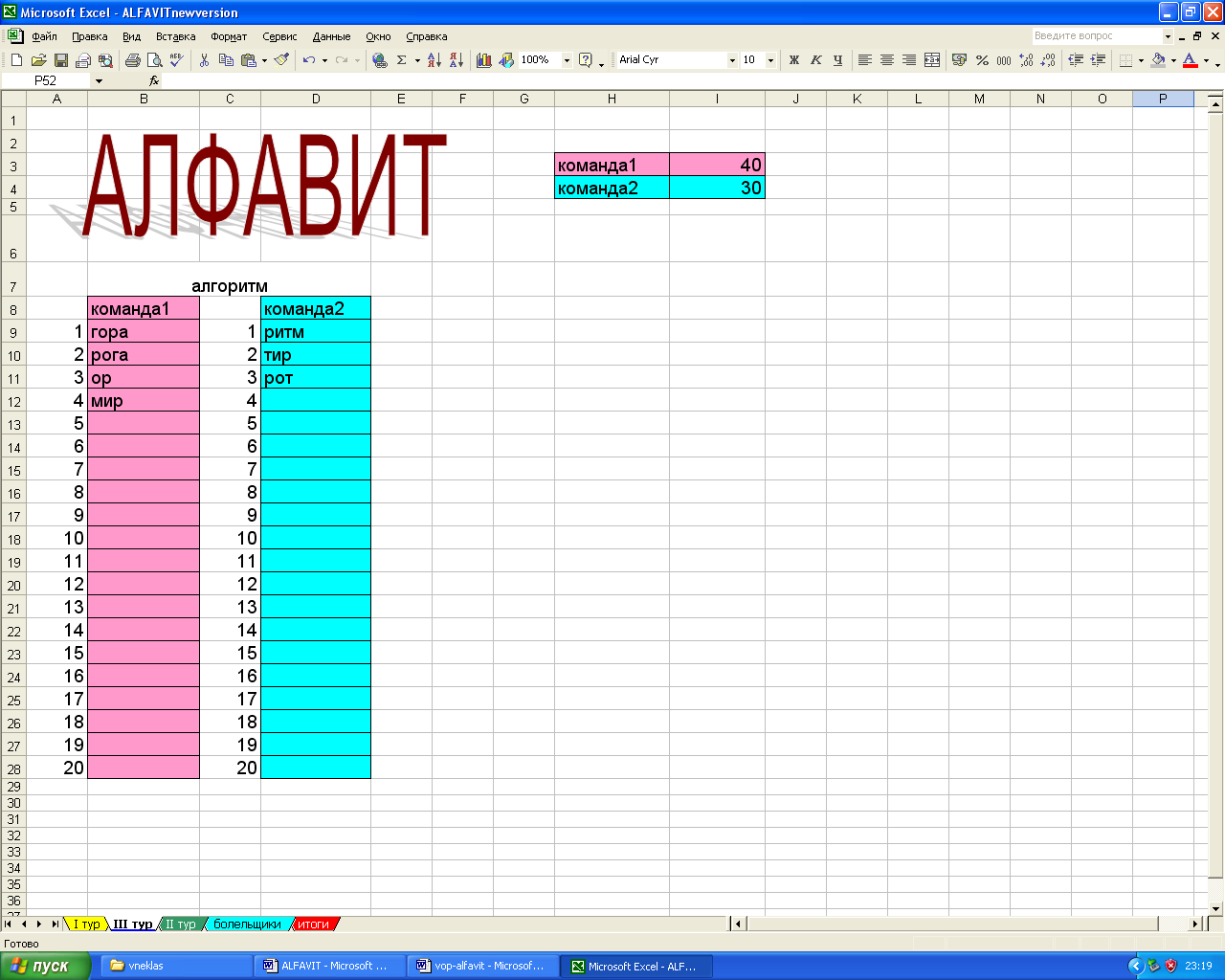Click Merge and Center icon
1225x980 pixels.
[932, 60]
